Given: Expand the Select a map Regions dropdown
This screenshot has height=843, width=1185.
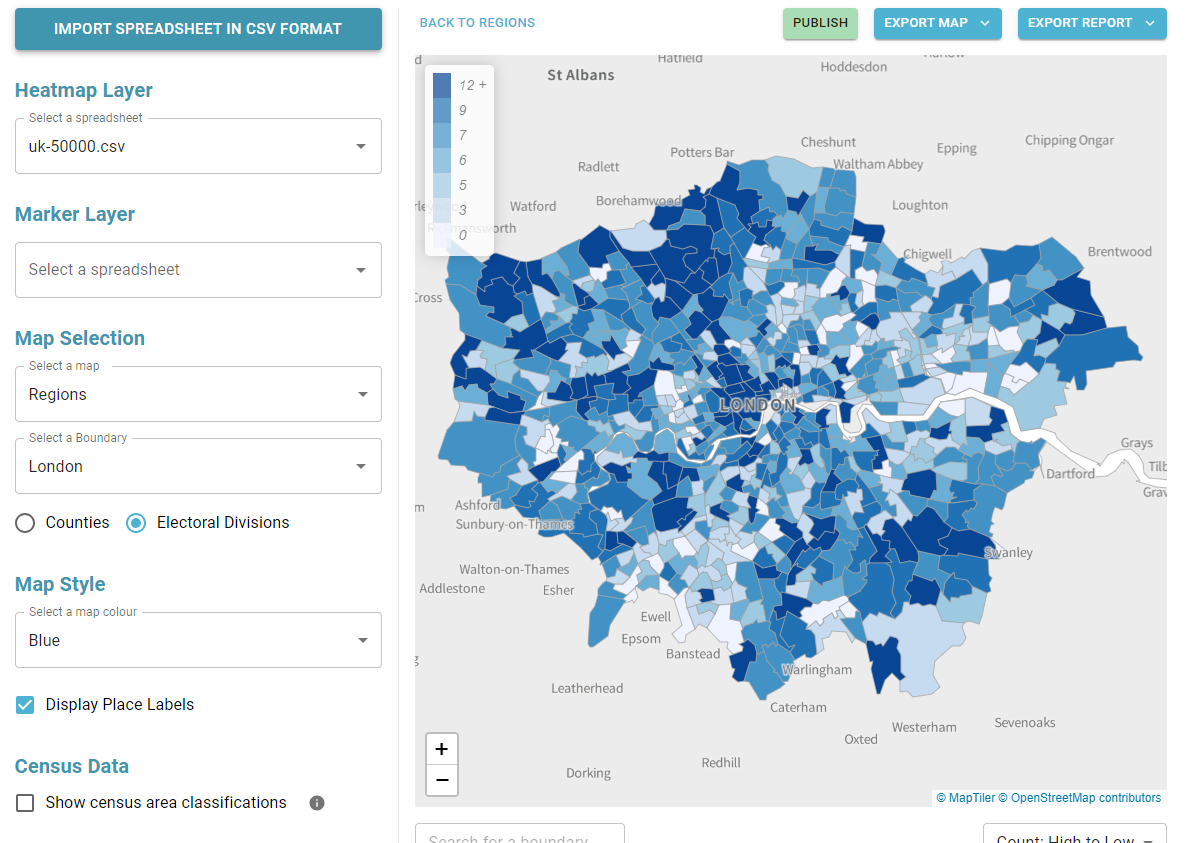Looking at the screenshot, I should pyautogui.click(x=198, y=393).
